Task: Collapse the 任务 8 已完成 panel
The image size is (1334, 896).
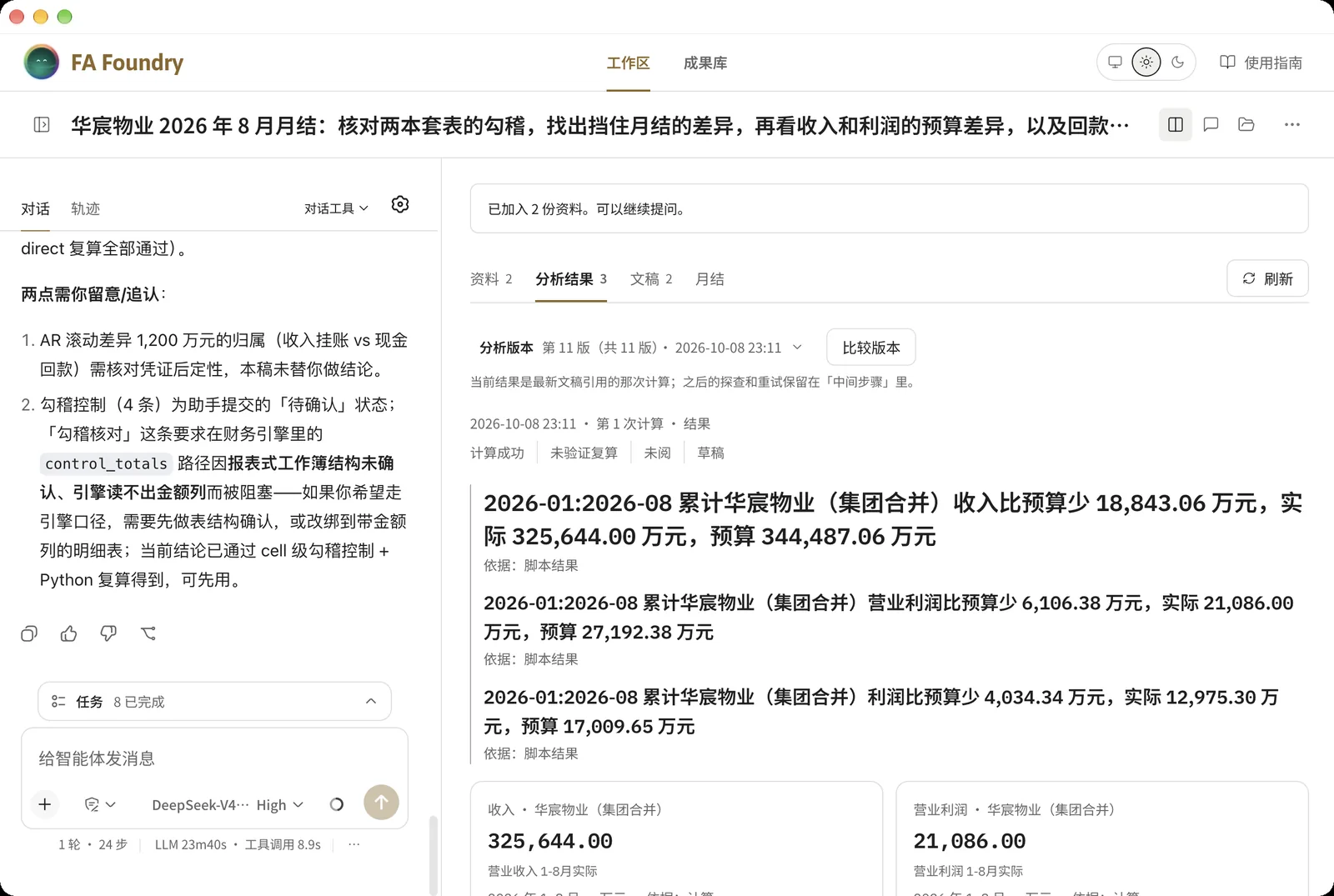Action: coord(214,702)
